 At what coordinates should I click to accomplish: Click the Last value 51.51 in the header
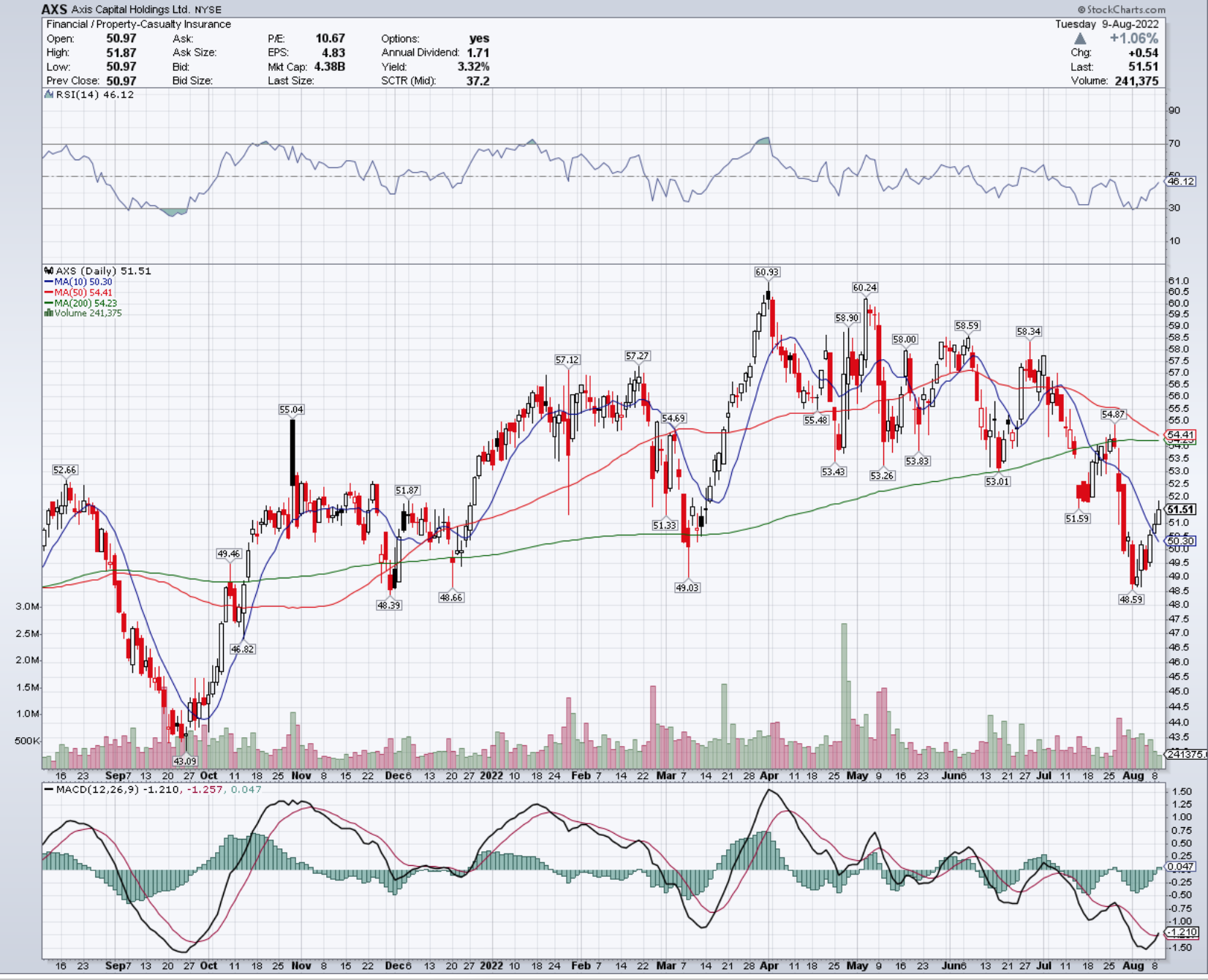tap(1143, 67)
